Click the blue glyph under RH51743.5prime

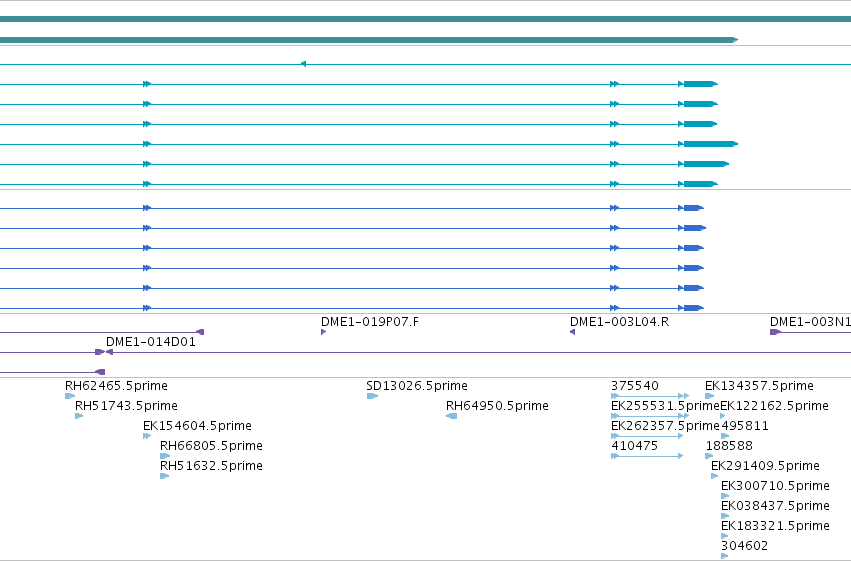pos(79,416)
